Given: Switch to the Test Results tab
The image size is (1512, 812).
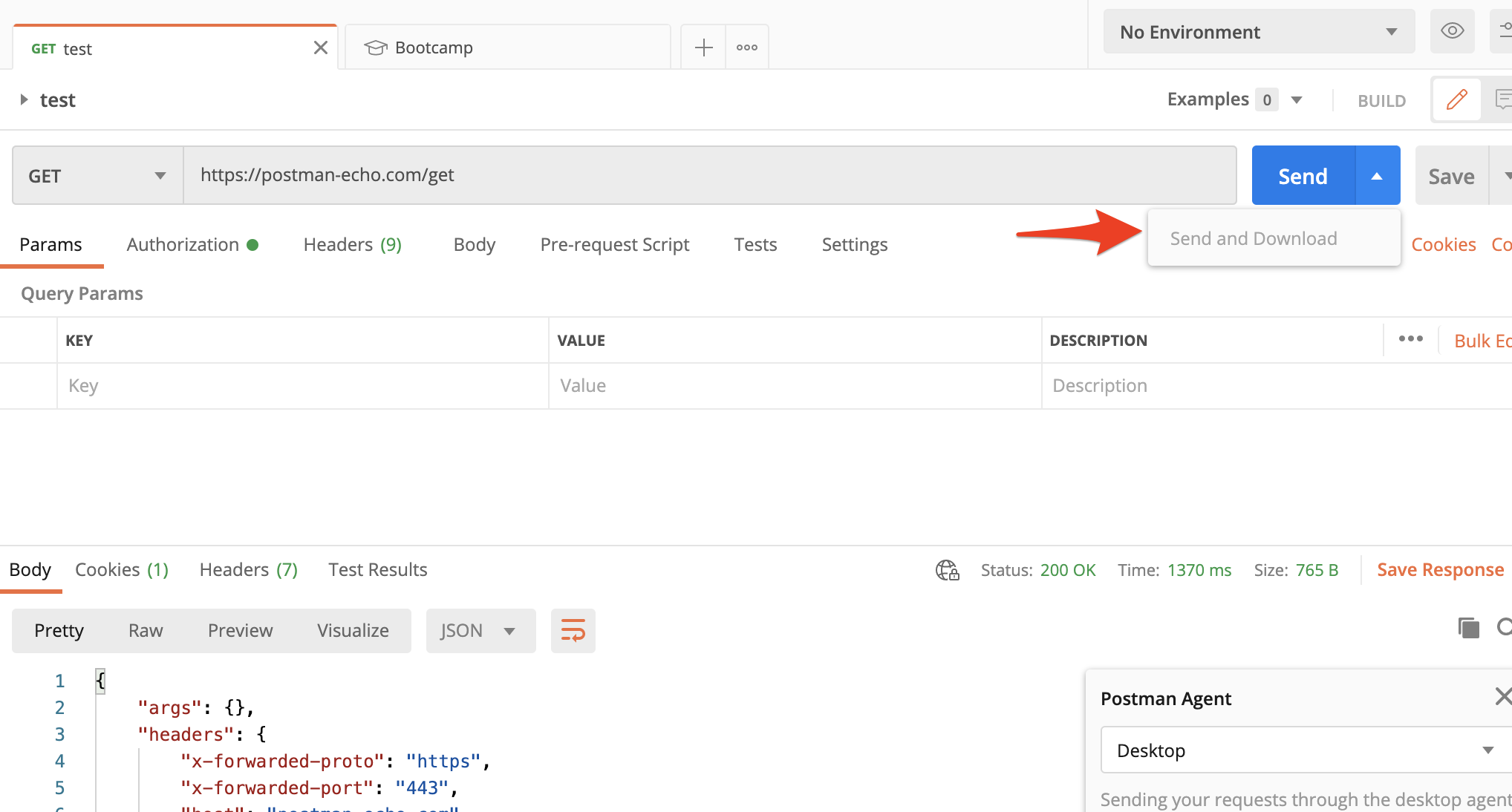Looking at the screenshot, I should (x=377, y=569).
